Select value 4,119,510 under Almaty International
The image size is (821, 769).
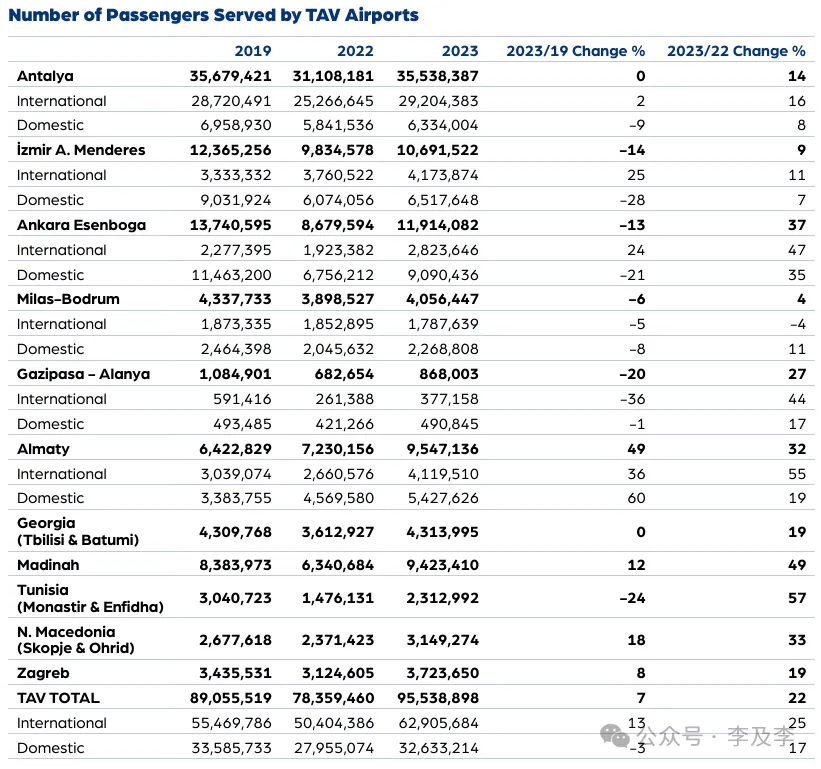click(x=443, y=474)
